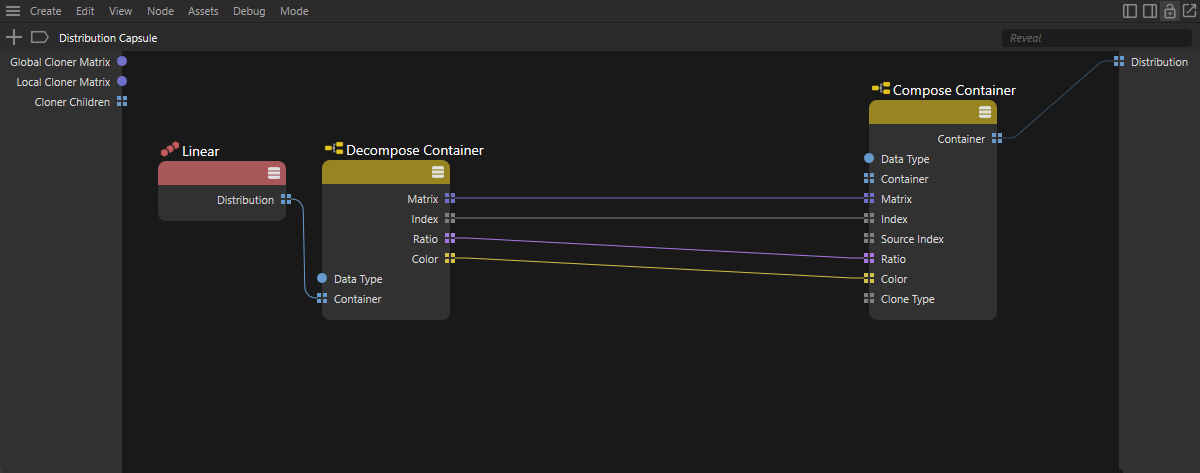Click the Cloner Children port icon
This screenshot has height=473, width=1200.
point(122,102)
